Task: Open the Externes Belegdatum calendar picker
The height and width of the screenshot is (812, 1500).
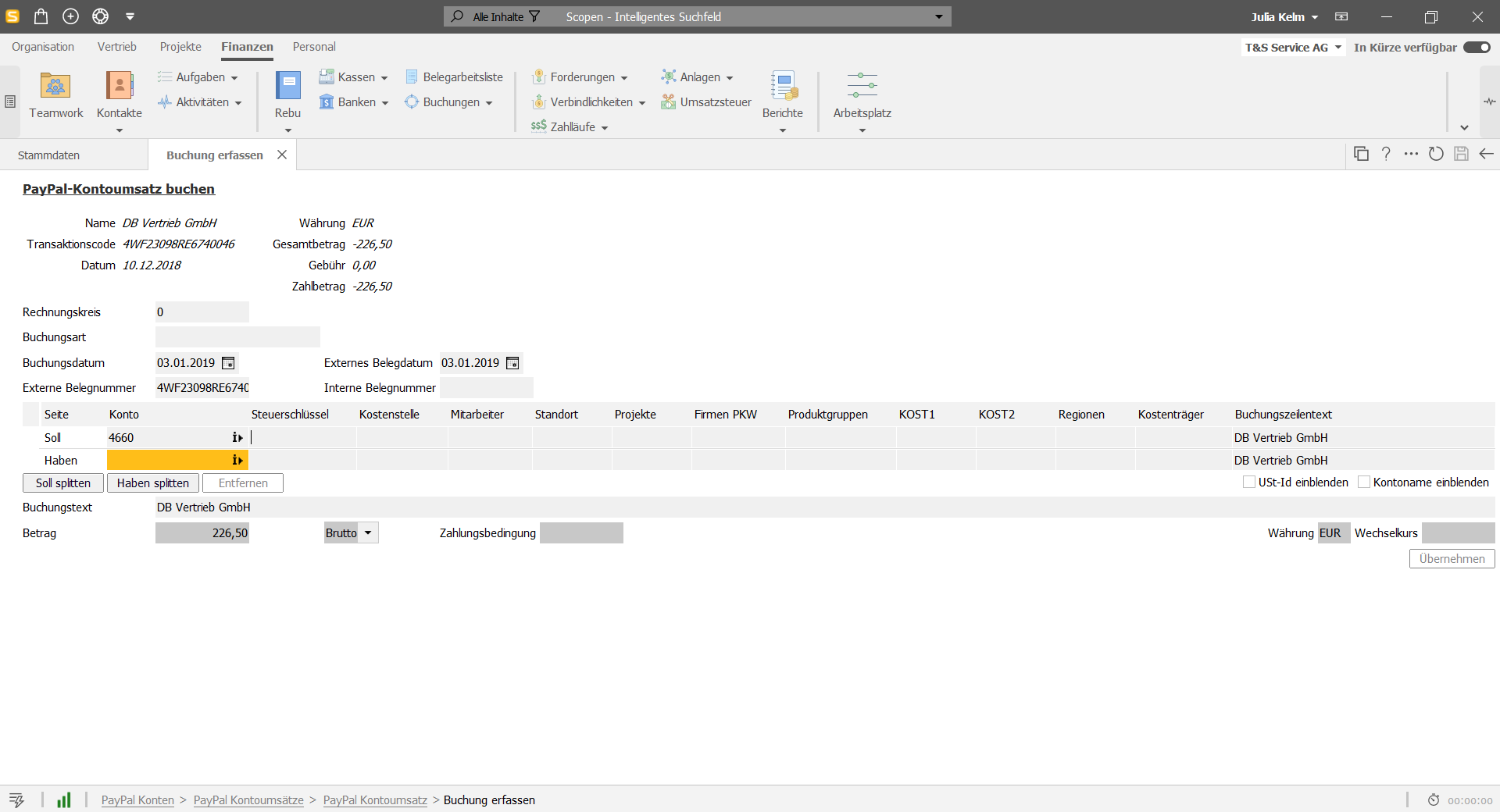Action: click(512, 363)
